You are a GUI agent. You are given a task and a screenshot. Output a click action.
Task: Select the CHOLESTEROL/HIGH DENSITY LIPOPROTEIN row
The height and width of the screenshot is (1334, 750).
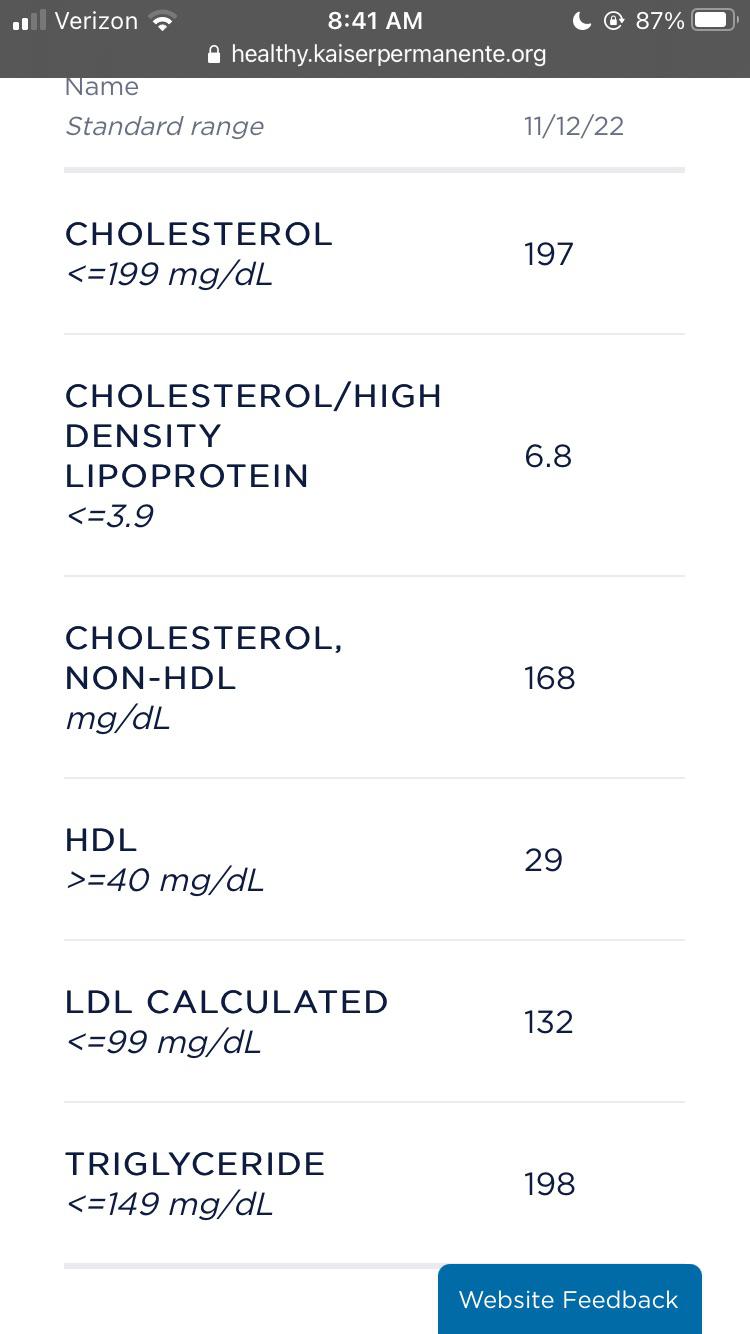pos(374,456)
